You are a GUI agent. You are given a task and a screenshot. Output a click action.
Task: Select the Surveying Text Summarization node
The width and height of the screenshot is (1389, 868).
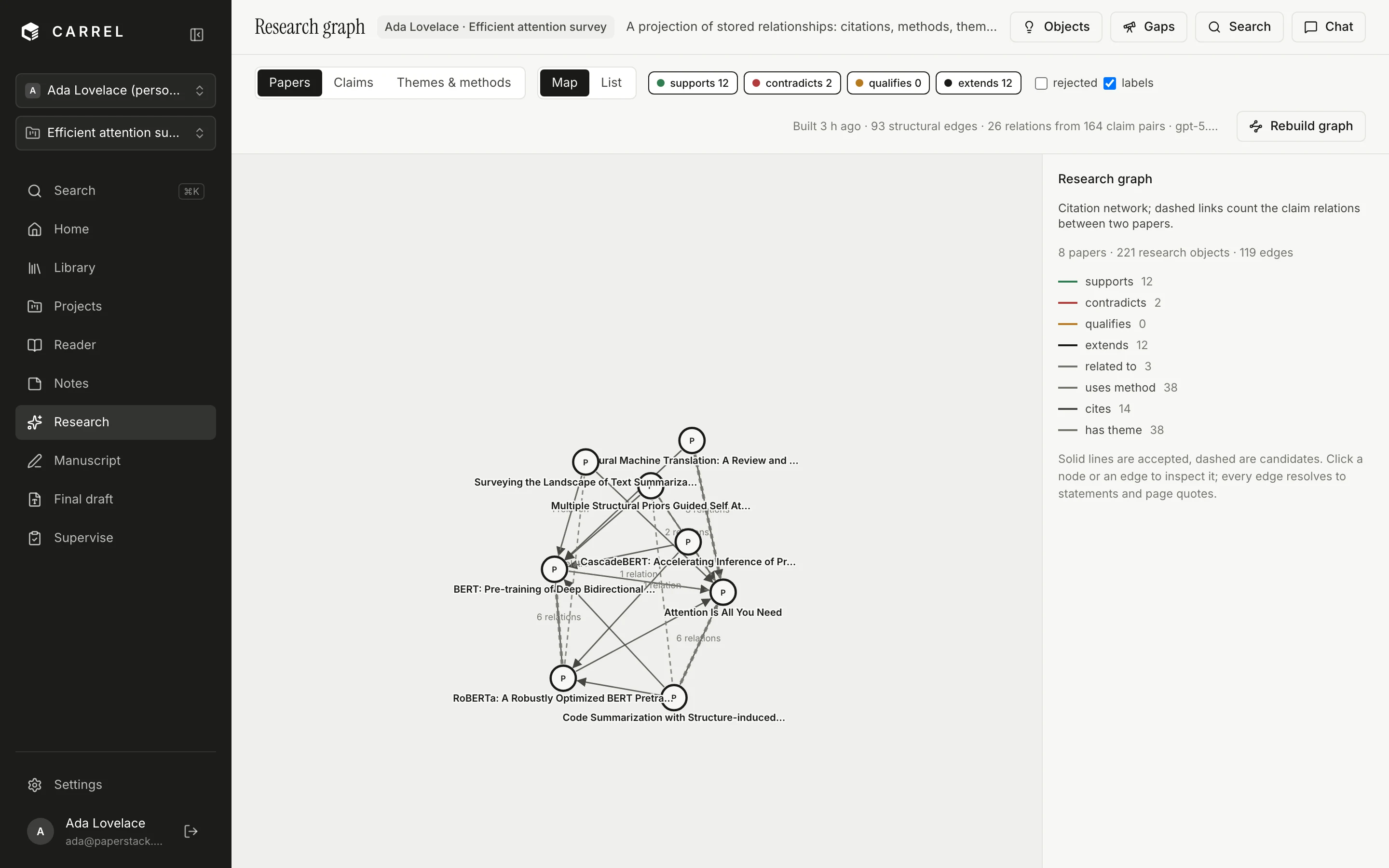coord(585,461)
